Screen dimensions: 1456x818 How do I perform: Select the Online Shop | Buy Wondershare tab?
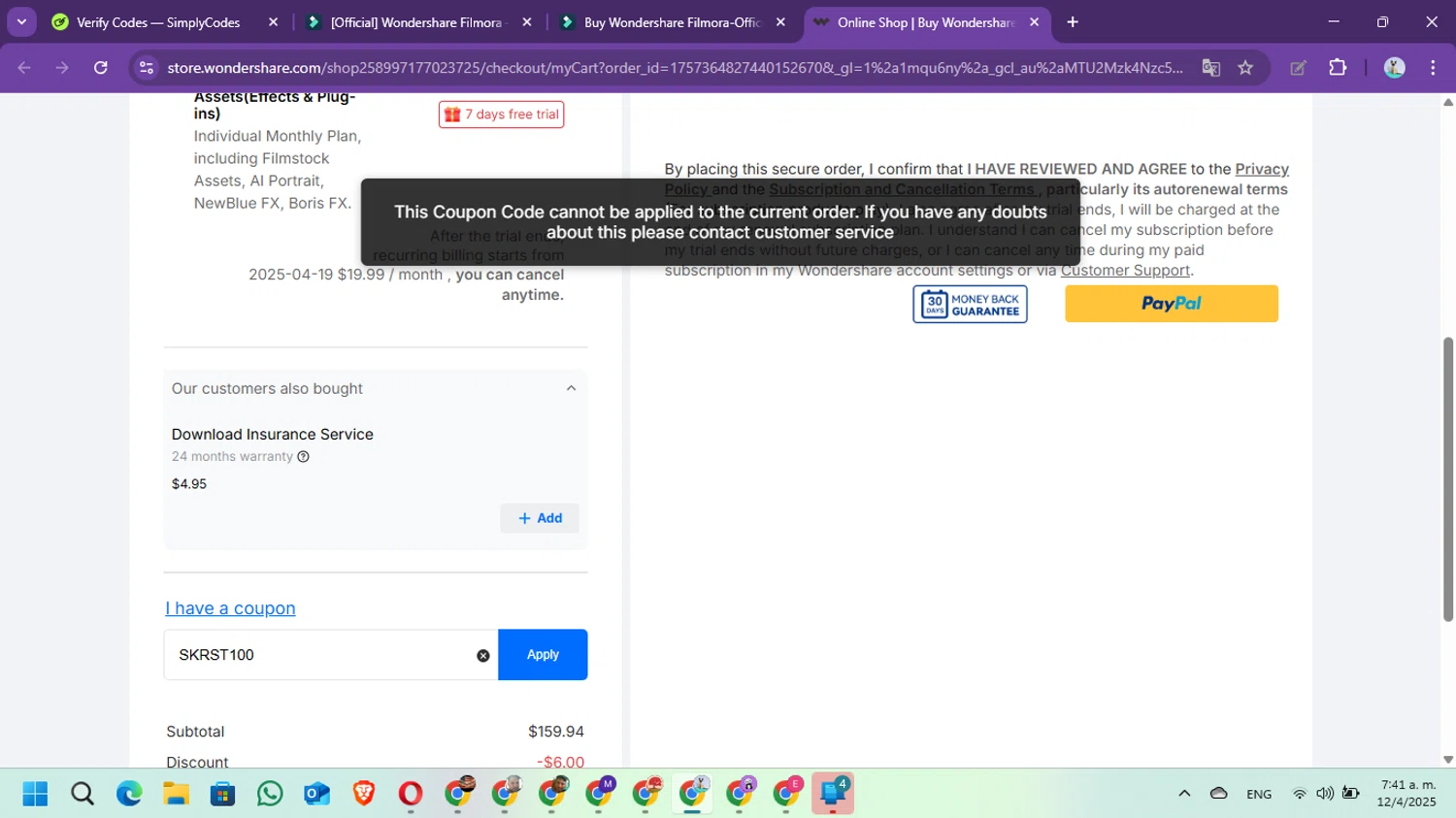925,22
